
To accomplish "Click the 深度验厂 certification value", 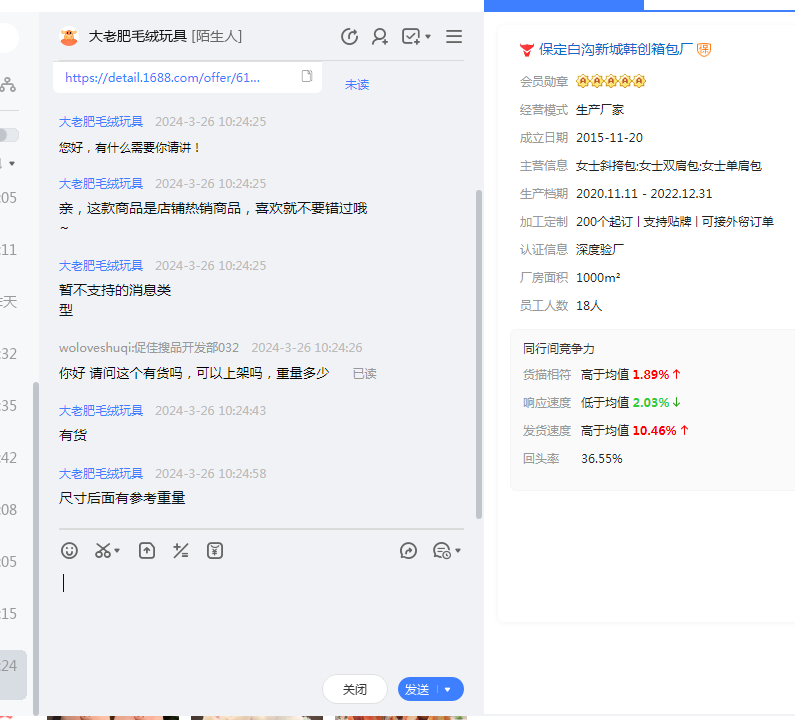I will coord(600,249).
